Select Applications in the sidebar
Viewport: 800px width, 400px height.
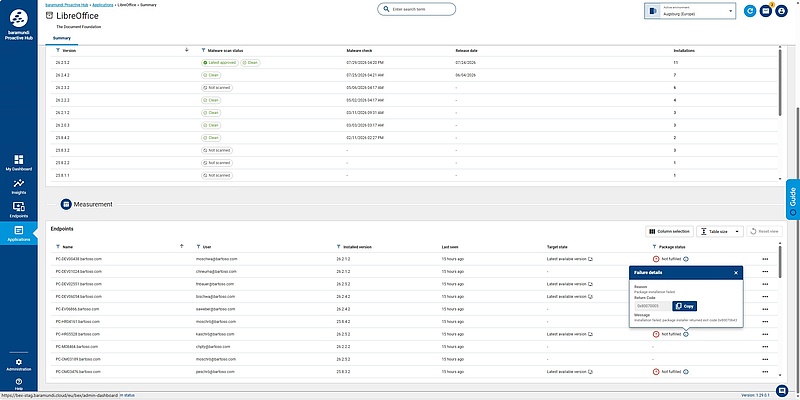pos(18,234)
